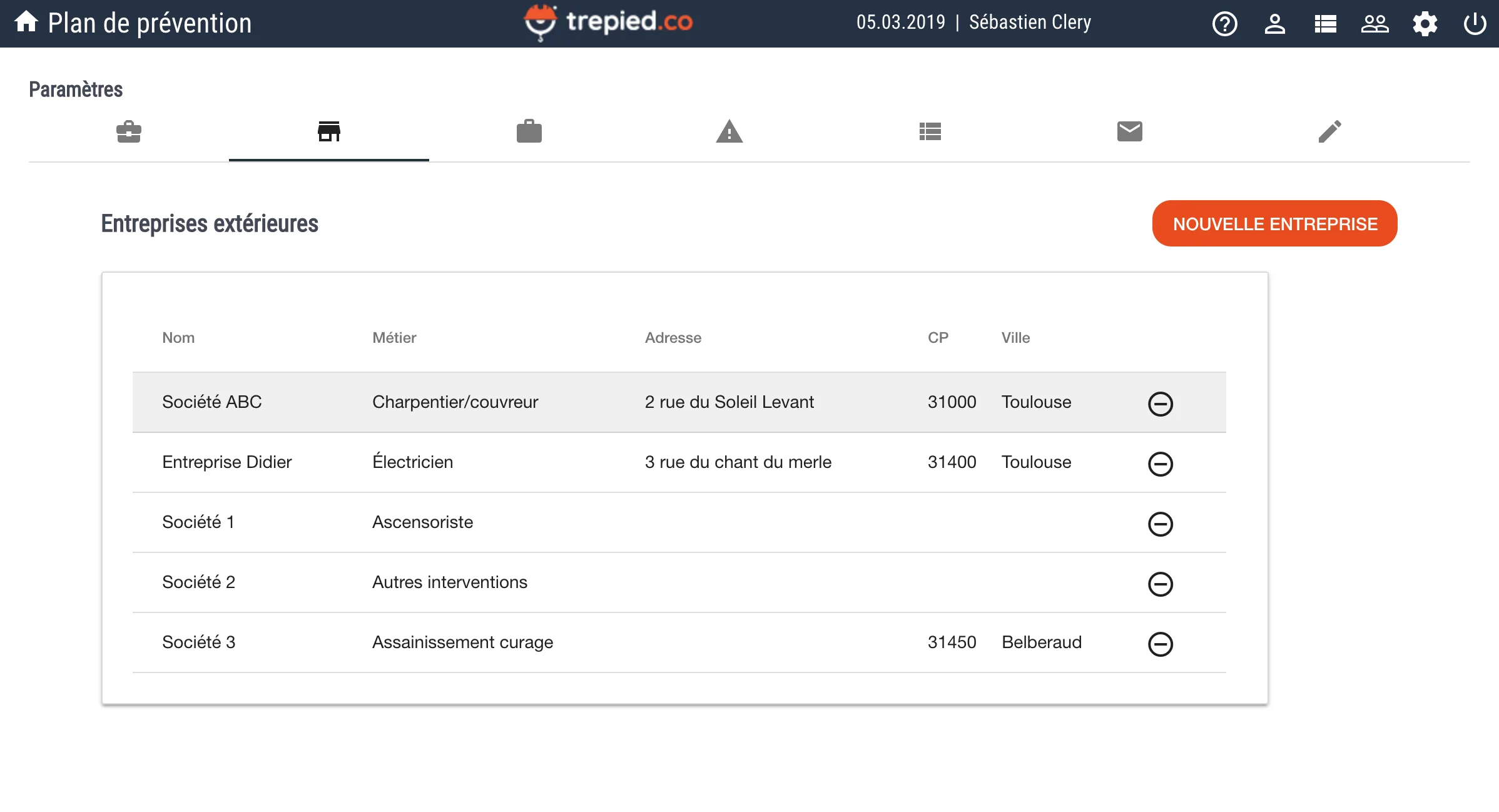1499x812 pixels.
Task: Click the Entreprises extérieures heading
Action: point(210,223)
